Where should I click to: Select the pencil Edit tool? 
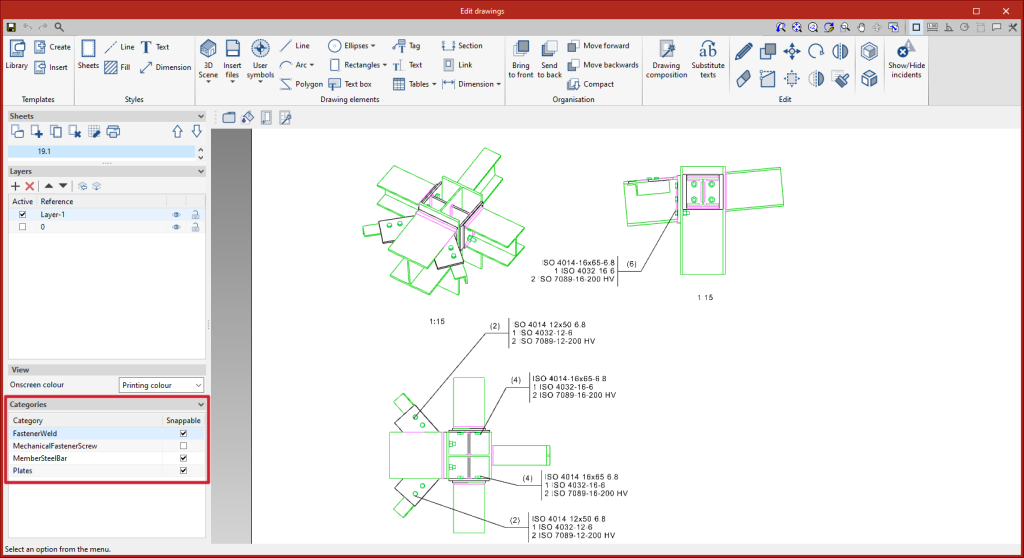tap(743, 51)
